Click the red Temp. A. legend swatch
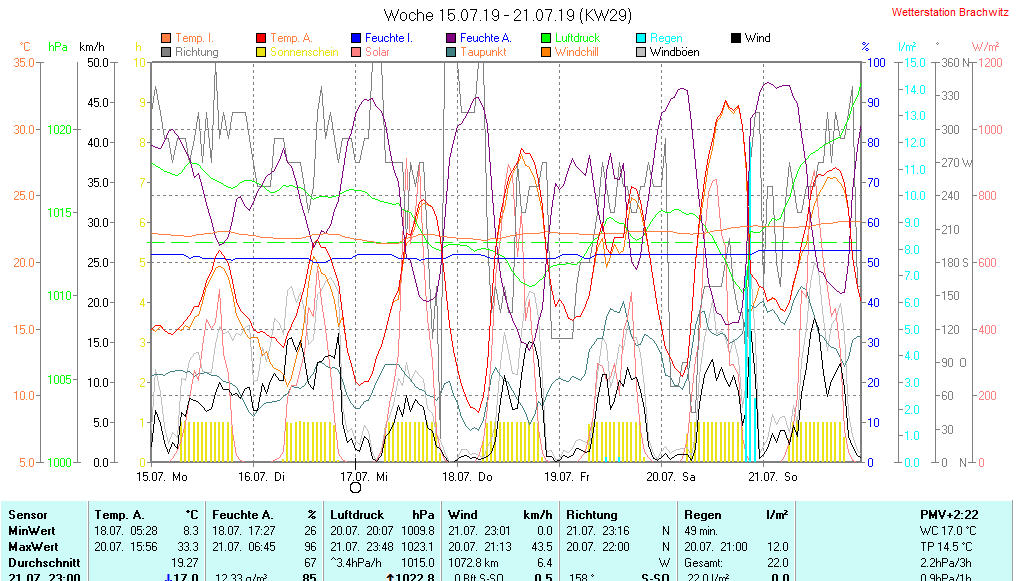Screen dimensions: 1021x581 click(x=261, y=38)
